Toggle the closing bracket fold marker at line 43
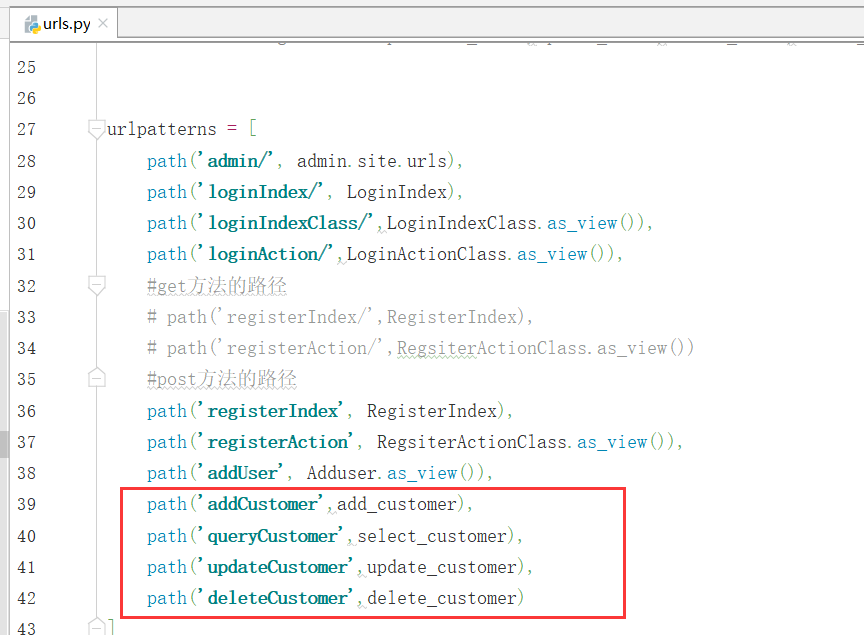Screen dimensions: 864x635 [x=96, y=627]
